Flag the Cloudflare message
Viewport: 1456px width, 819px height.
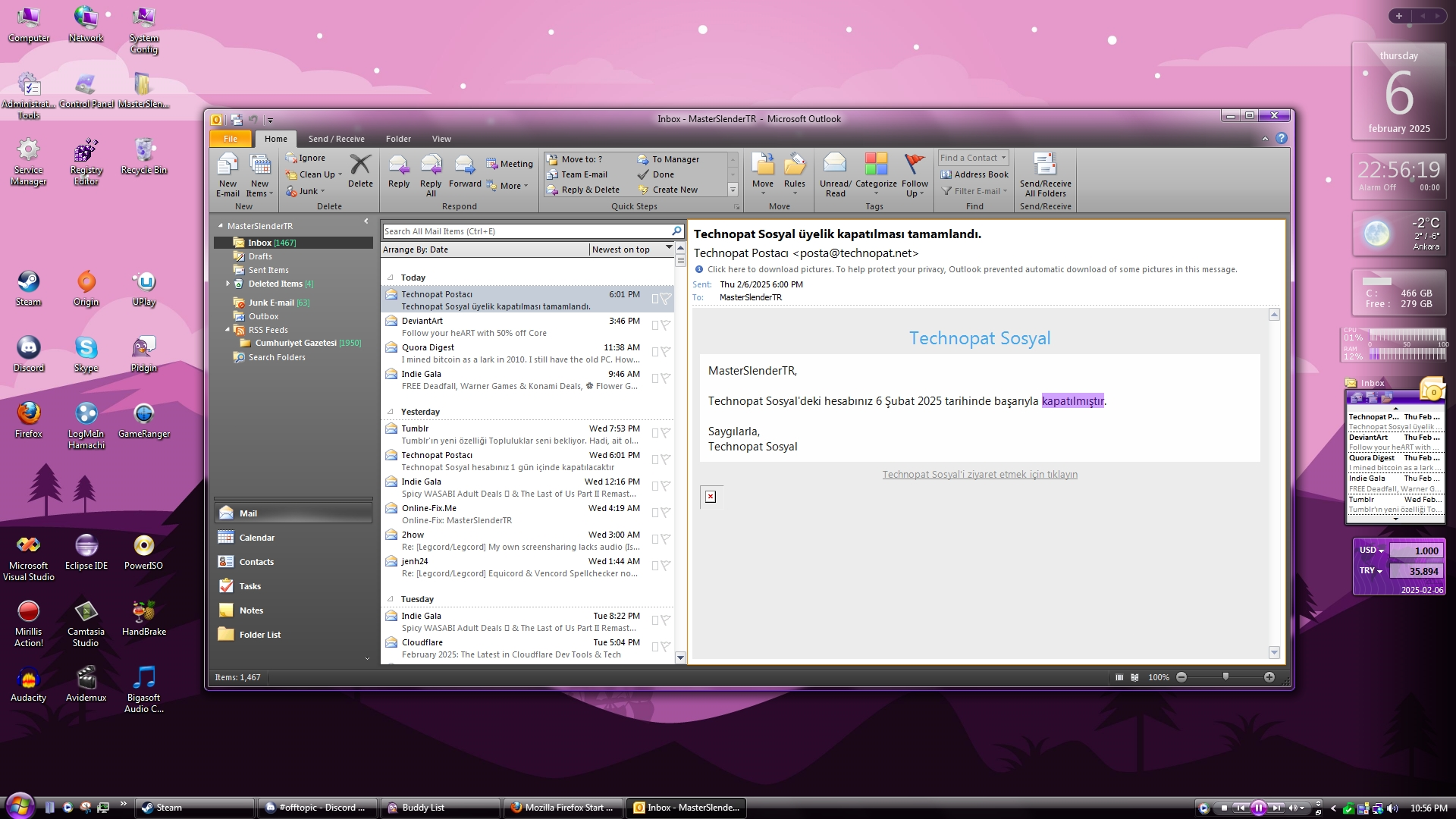click(x=665, y=647)
